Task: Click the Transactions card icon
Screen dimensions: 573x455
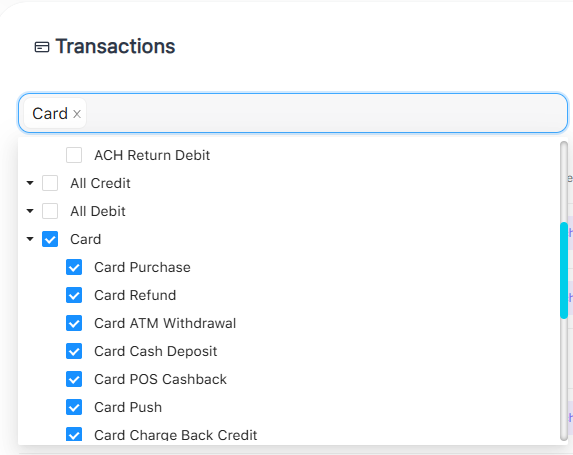Action: [42, 47]
